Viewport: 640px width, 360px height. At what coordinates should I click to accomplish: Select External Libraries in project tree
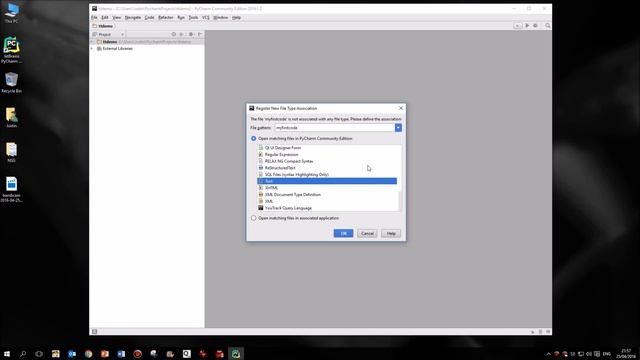(x=118, y=49)
